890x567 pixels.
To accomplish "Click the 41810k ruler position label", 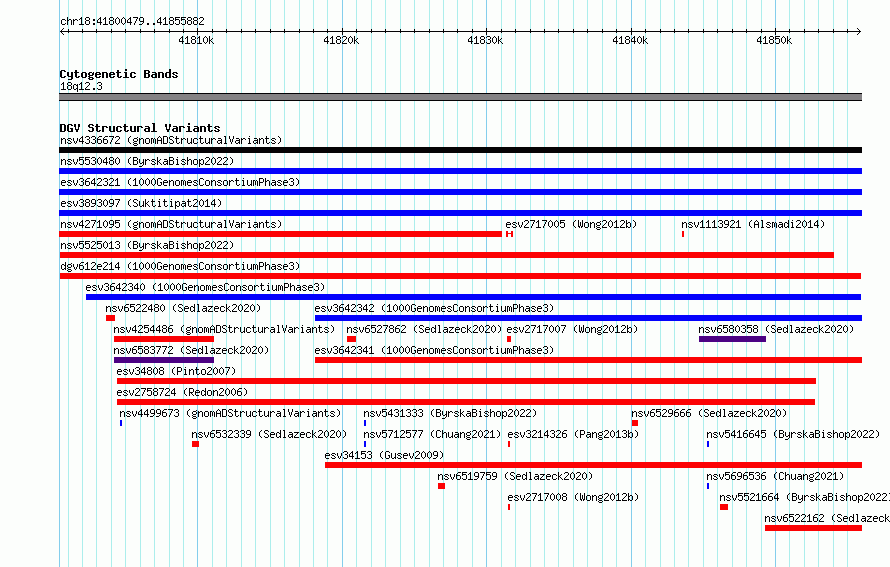I will [x=196, y=40].
